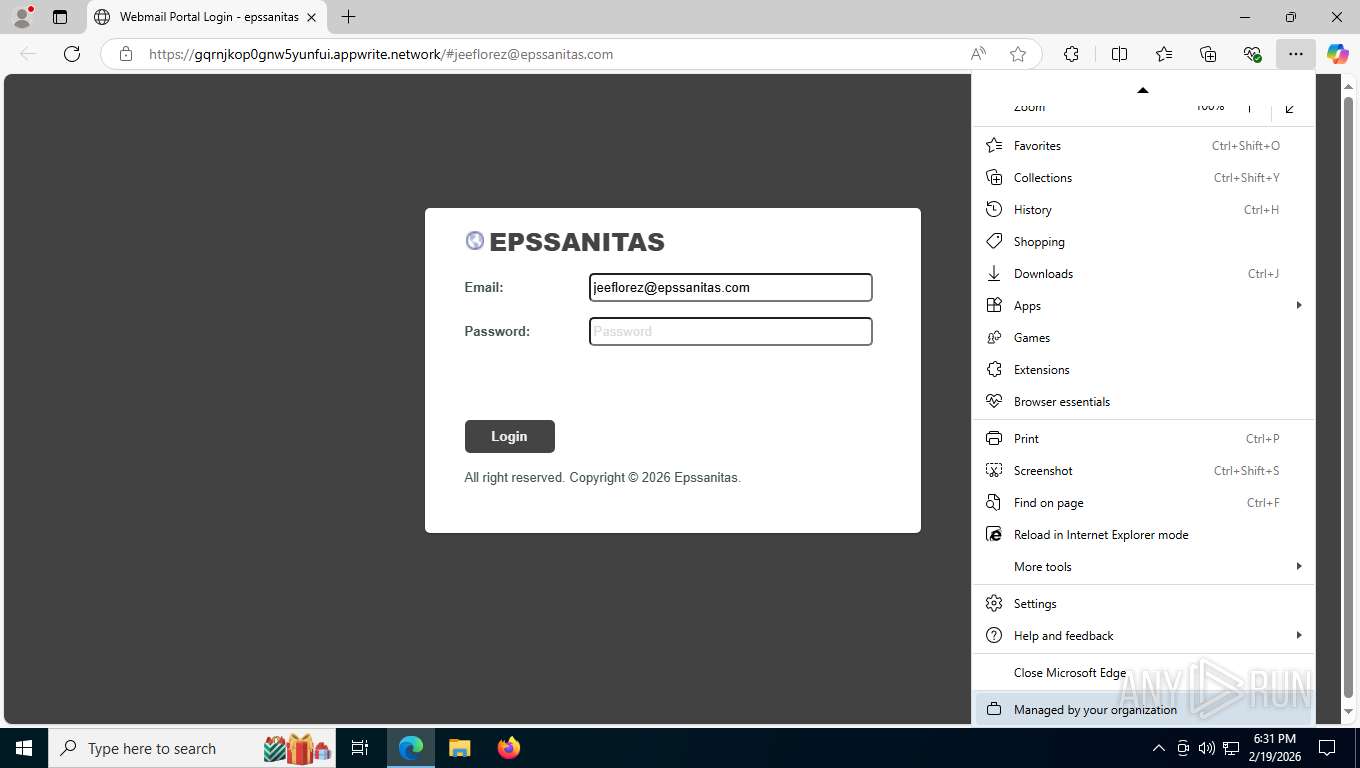This screenshot has height=768, width=1360.
Task: Expand the Apps submenu
Action: tap(1143, 306)
